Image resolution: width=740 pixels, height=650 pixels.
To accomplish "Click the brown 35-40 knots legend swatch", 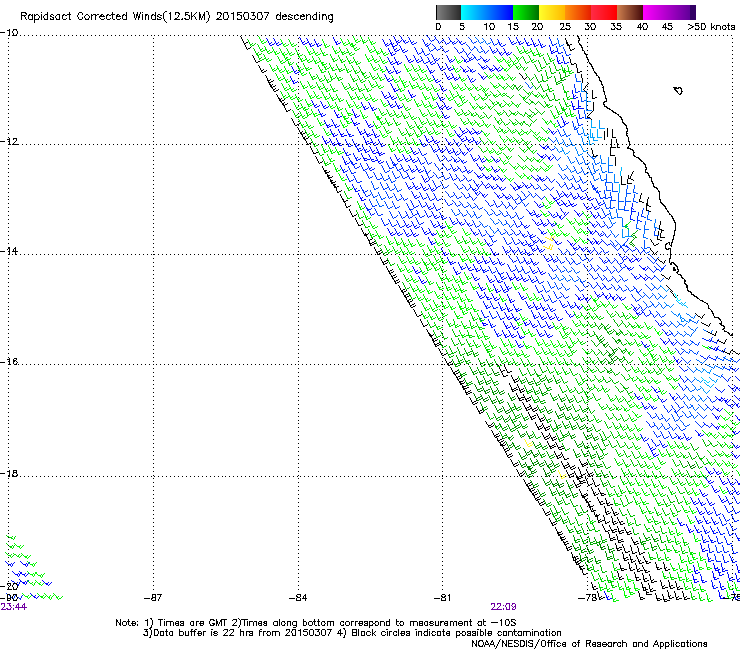I will coord(630,12).
